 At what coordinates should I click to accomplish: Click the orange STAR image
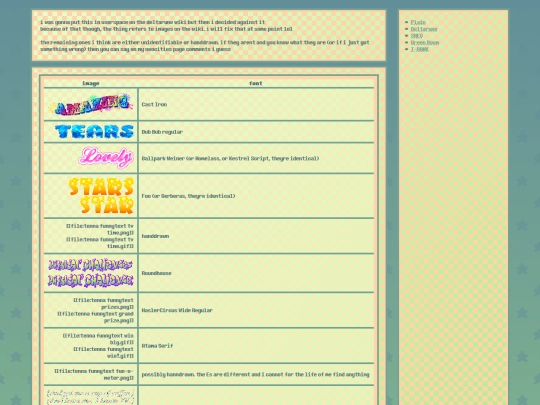(107, 205)
